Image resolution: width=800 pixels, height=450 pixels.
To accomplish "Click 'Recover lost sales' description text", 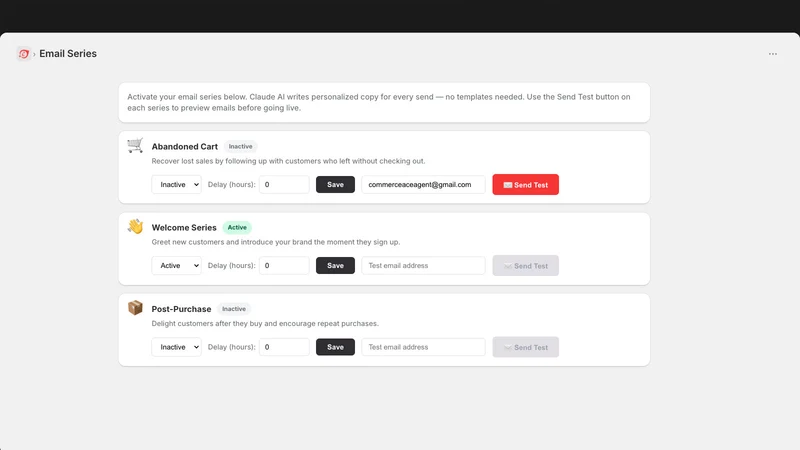I will [288, 161].
